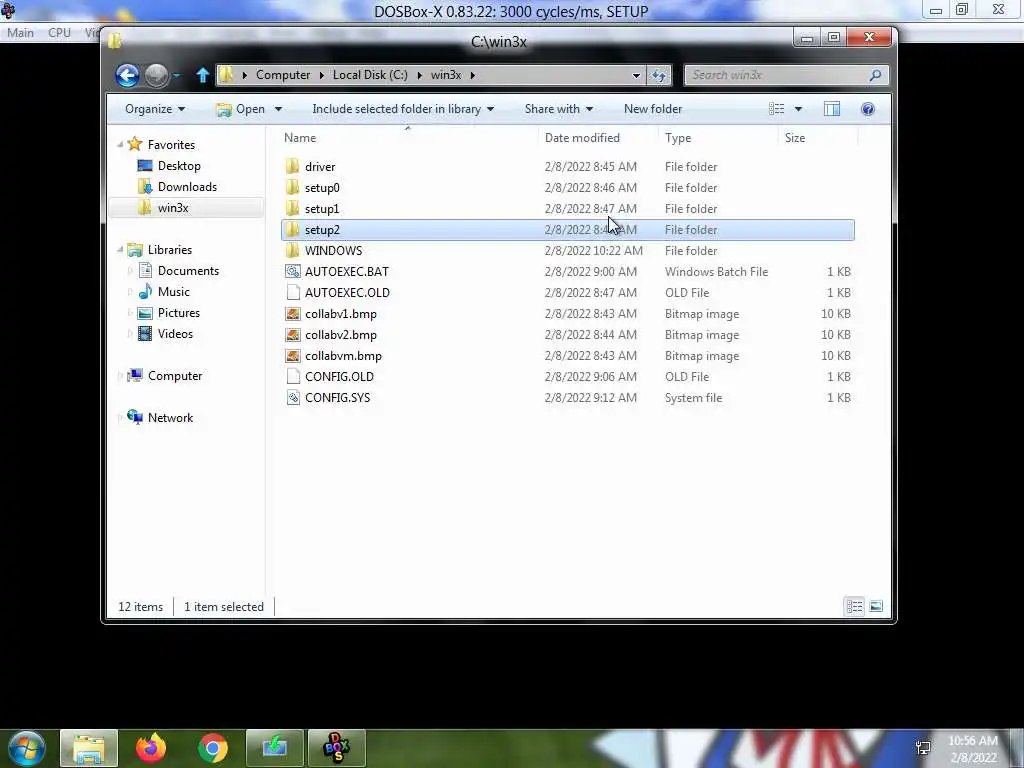This screenshot has height=768, width=1024.
Task: Select win3x in the navigation pane
Action: coord(173,208)
